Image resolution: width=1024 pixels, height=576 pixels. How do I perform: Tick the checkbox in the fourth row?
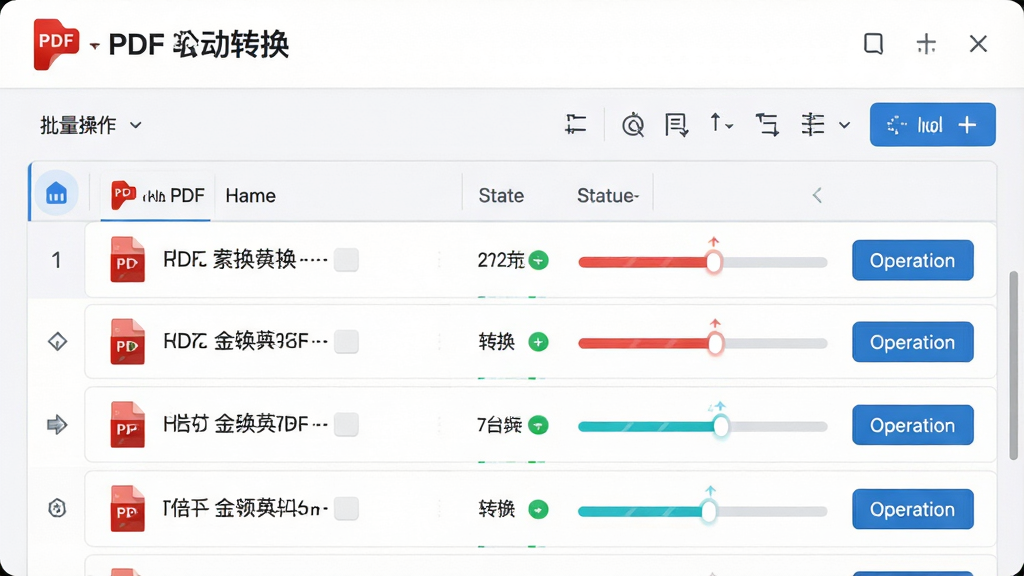pyautogui.click(x=346, y=508)
